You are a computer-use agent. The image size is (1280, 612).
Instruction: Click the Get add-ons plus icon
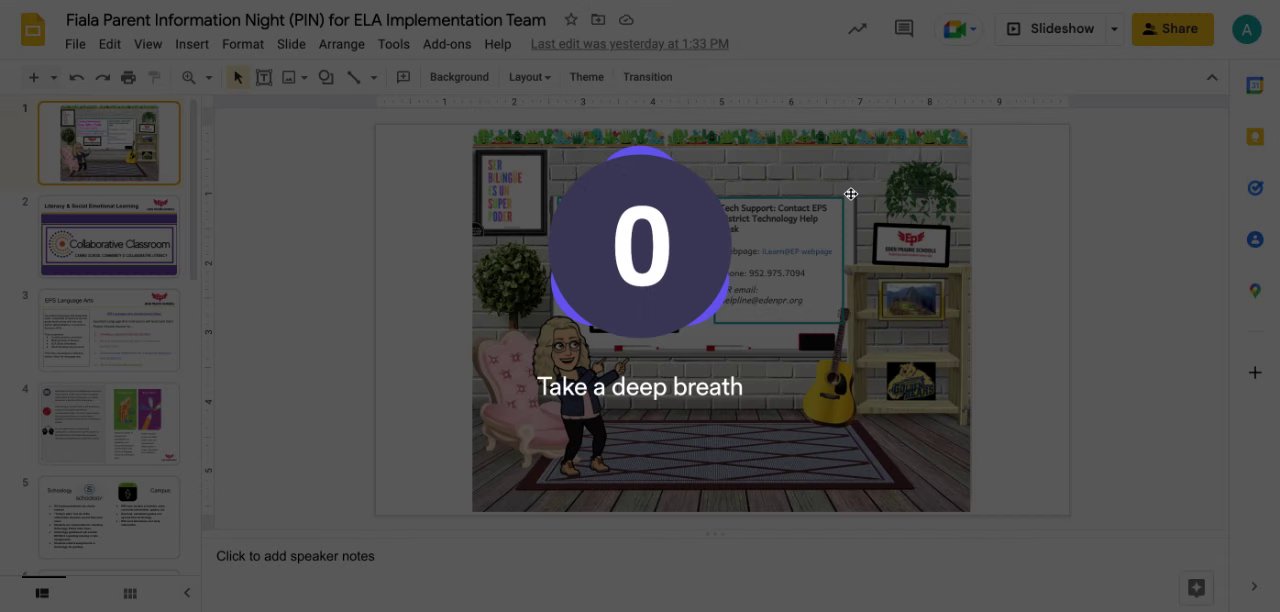coord(1255,373)
